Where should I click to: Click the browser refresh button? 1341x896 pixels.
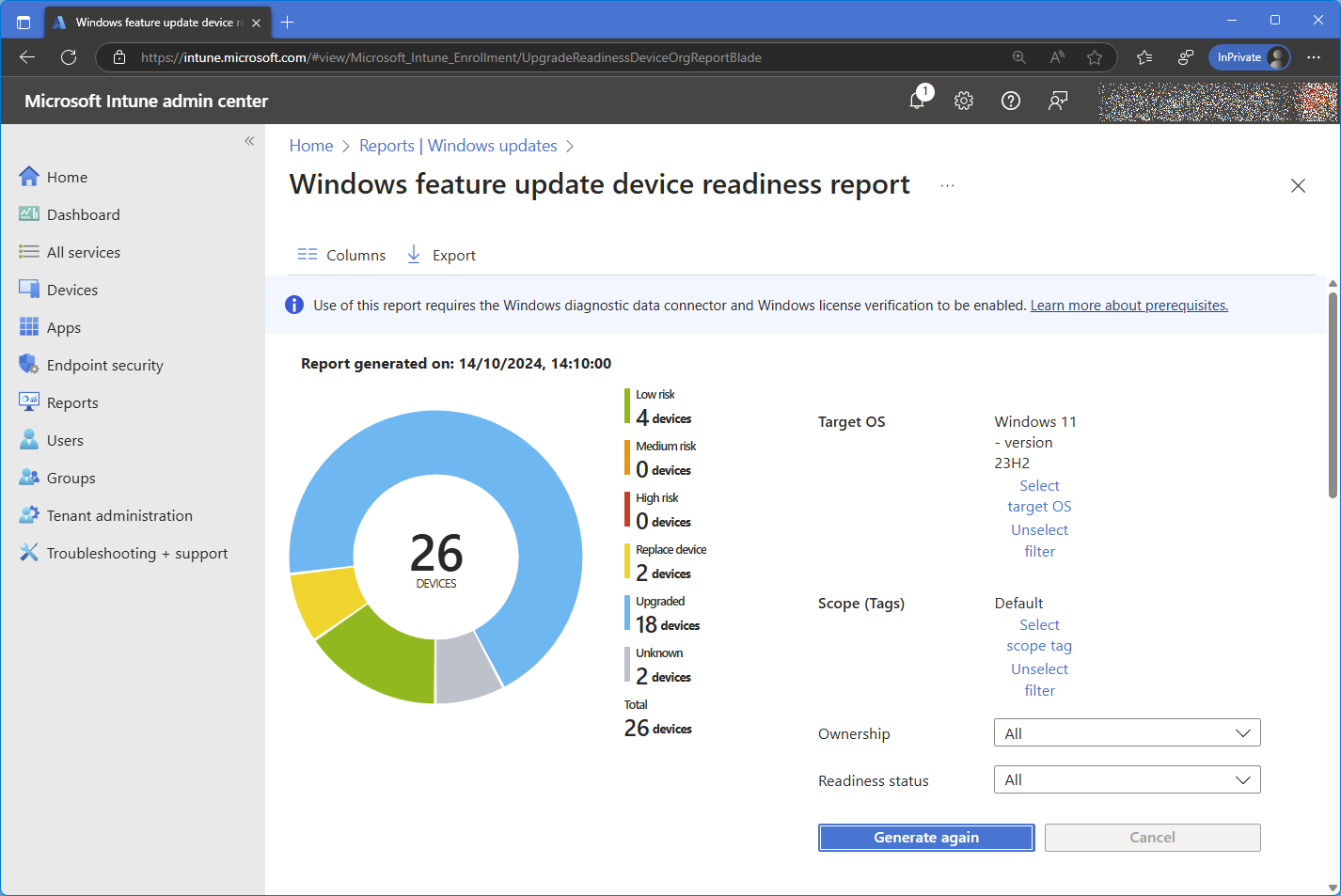click(69, 57)
